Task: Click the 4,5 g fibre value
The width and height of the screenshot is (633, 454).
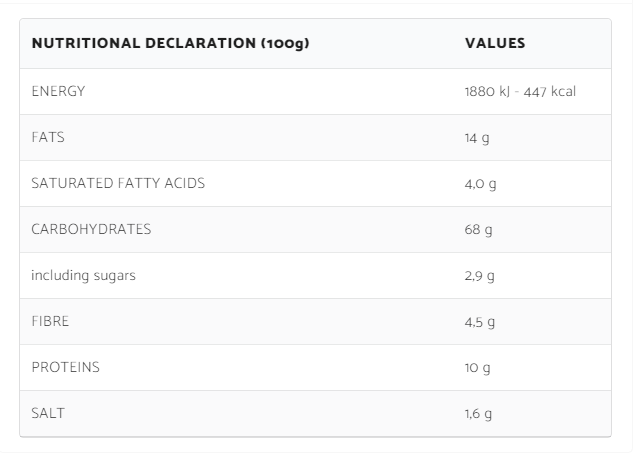Action: [480, 322]
